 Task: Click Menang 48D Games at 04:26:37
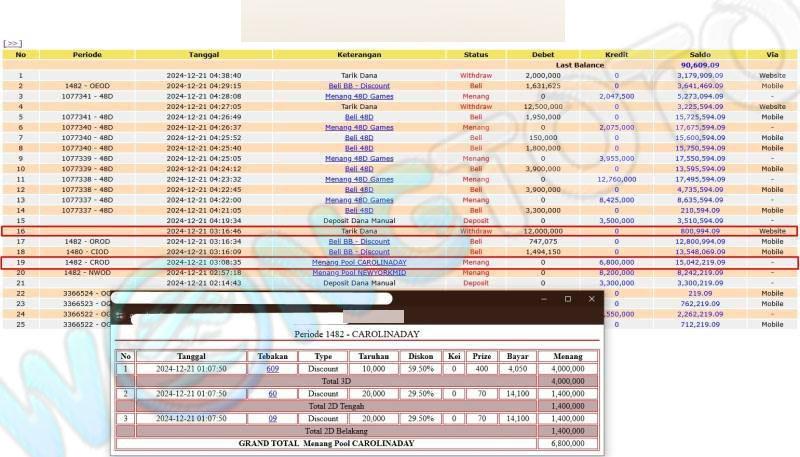(359, 127)
